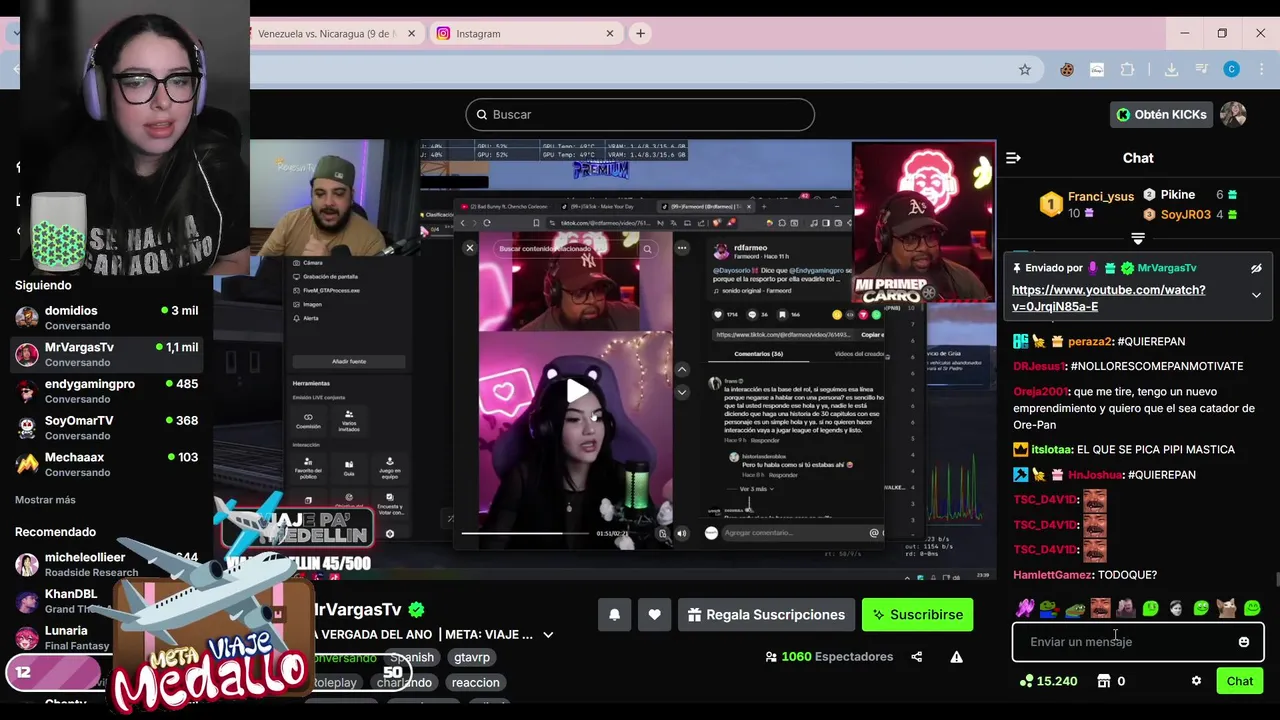This screenshot has width=1280, height=720.
Task: Open a new browser tab
Action: (640, 33)
